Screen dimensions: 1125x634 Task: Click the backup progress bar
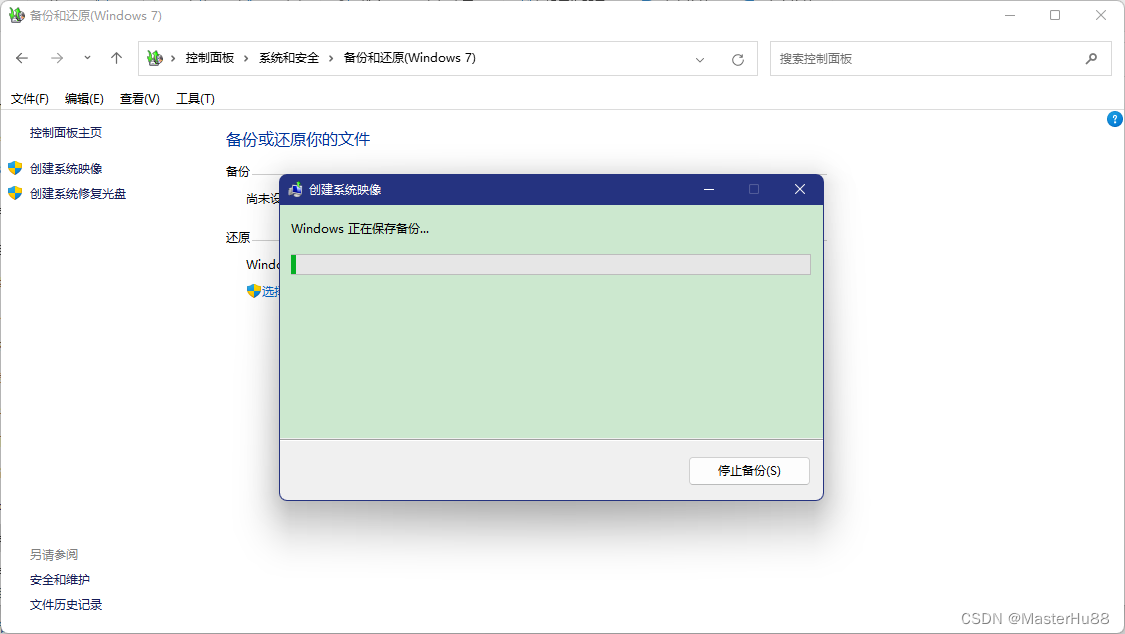(551, 265)
